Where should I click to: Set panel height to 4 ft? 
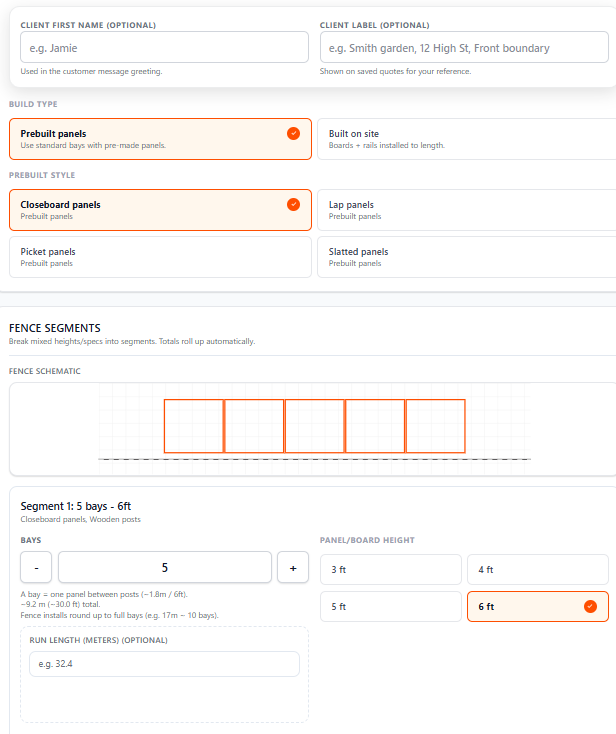pyautogui.click(x=537, y=569)
